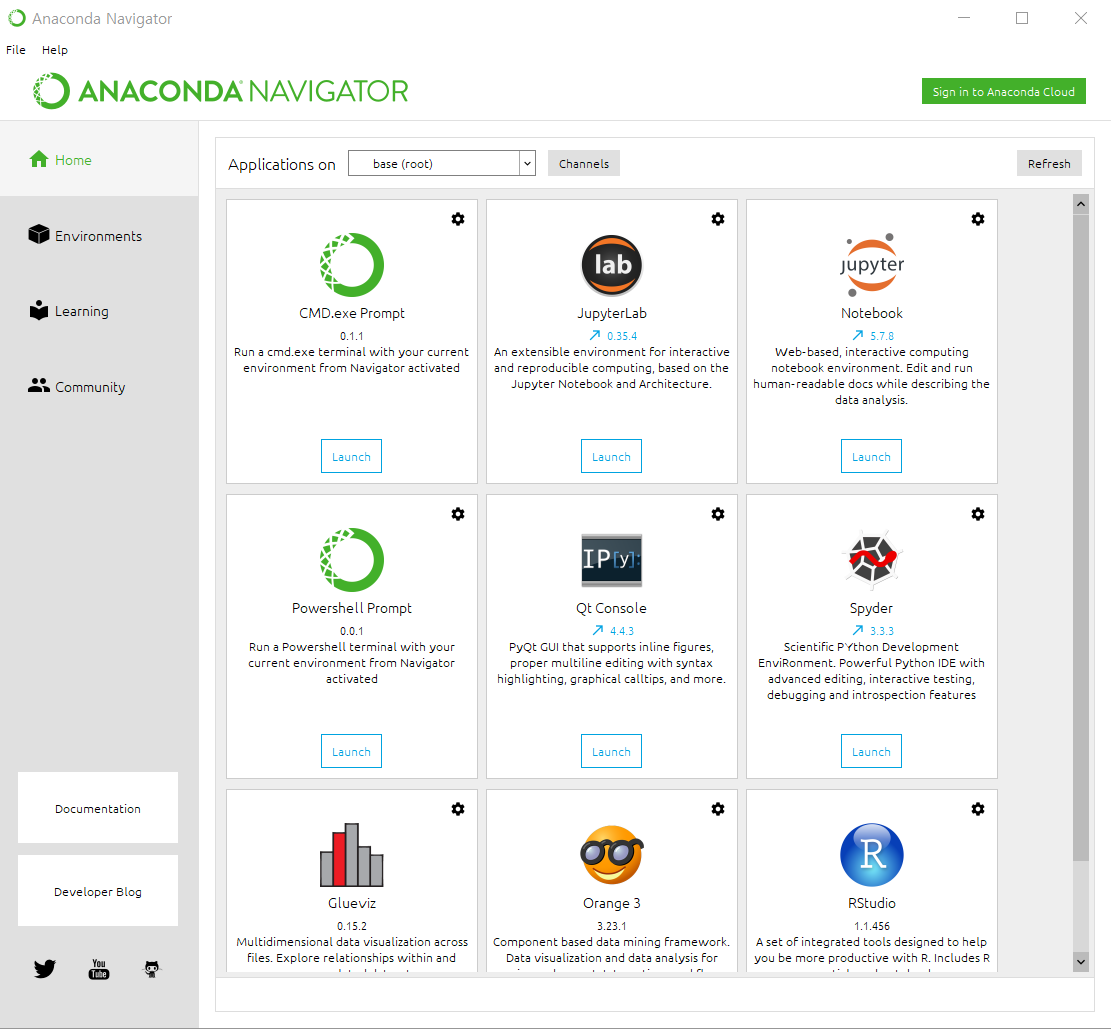Launch Qt Console

(x=611, y=751)
